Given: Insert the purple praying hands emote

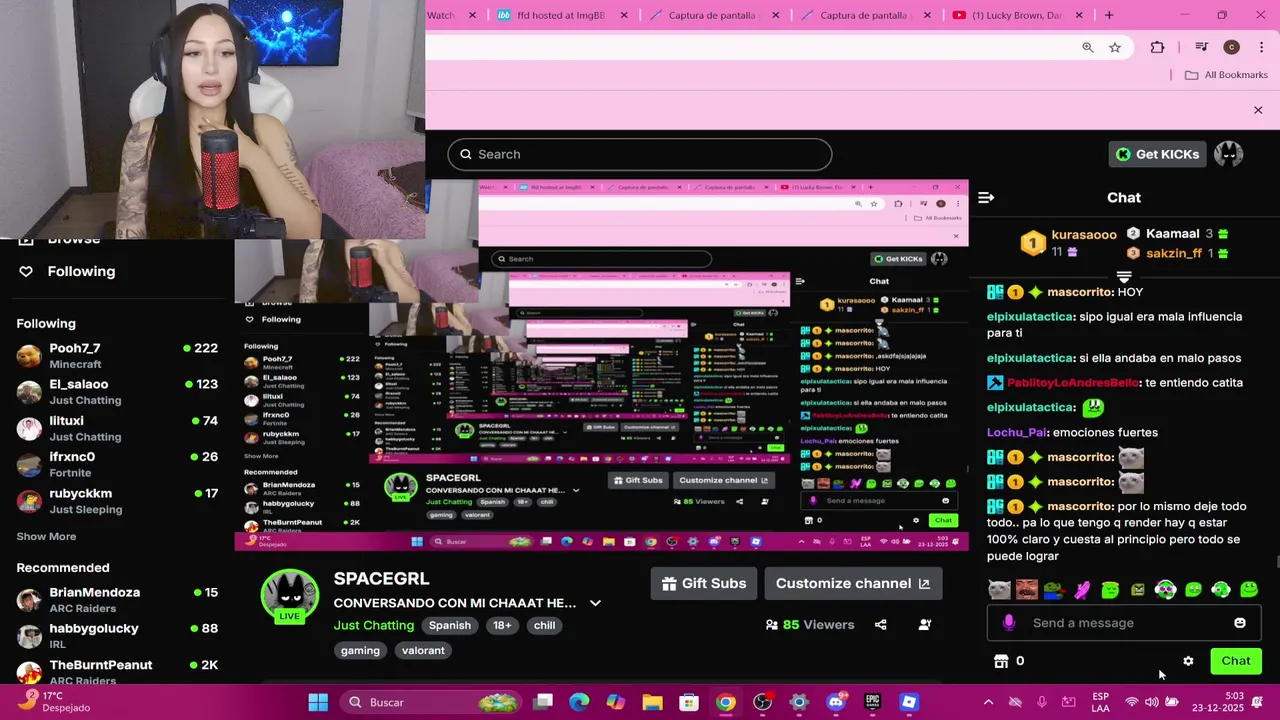Looking at the screenshot, I should 1082,590.
